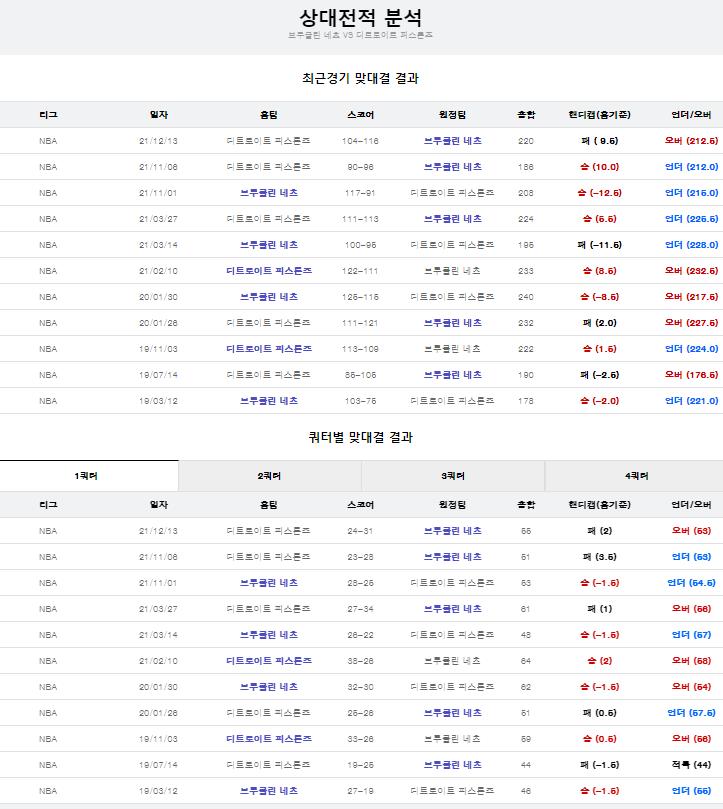
Task: Click the total '233'
Action: click(526, 271)
